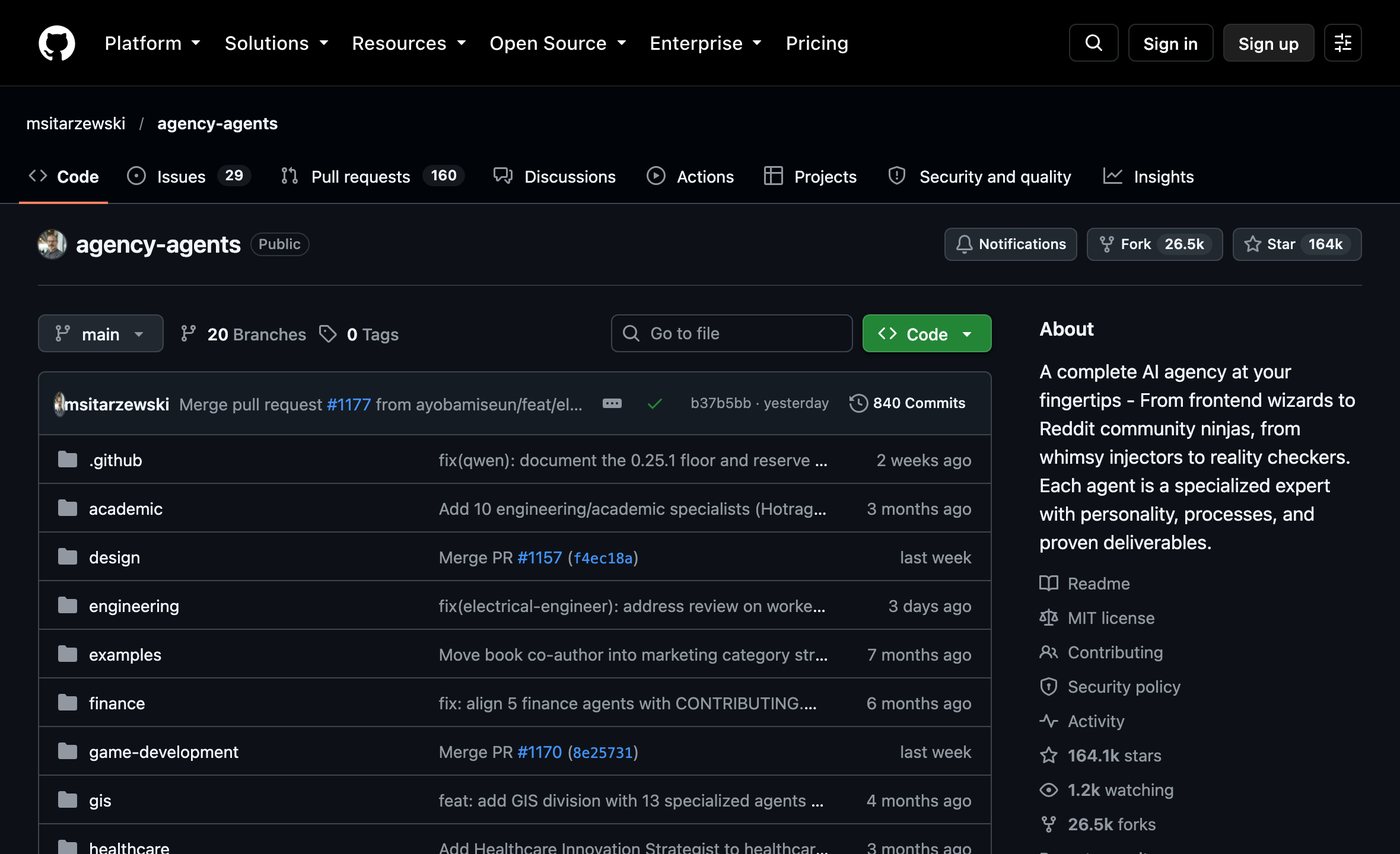Click the Go to file field
This screenshot has width=1400, height=854.
pos(732,334)
